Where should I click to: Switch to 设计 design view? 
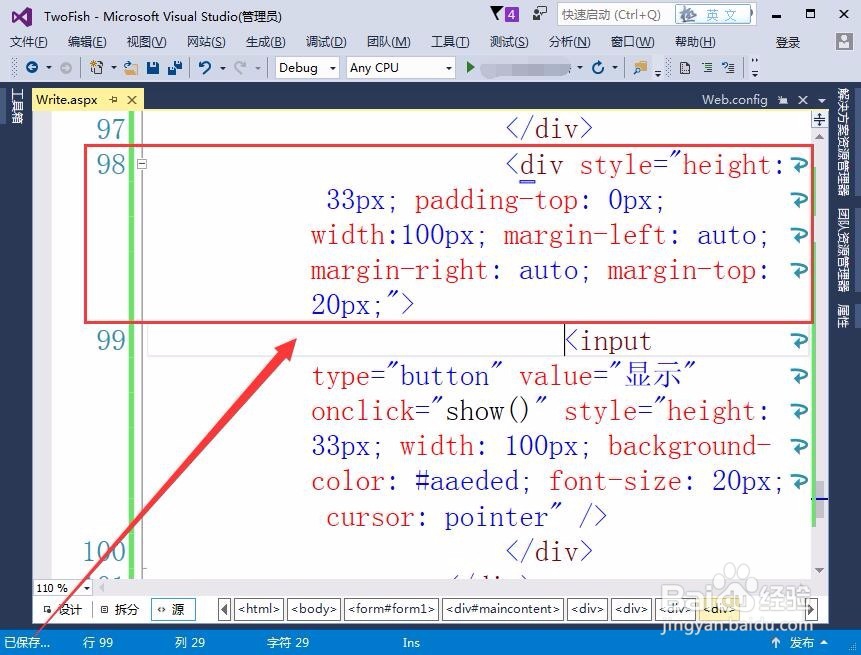pyautogui.click(x=64, y=609)
